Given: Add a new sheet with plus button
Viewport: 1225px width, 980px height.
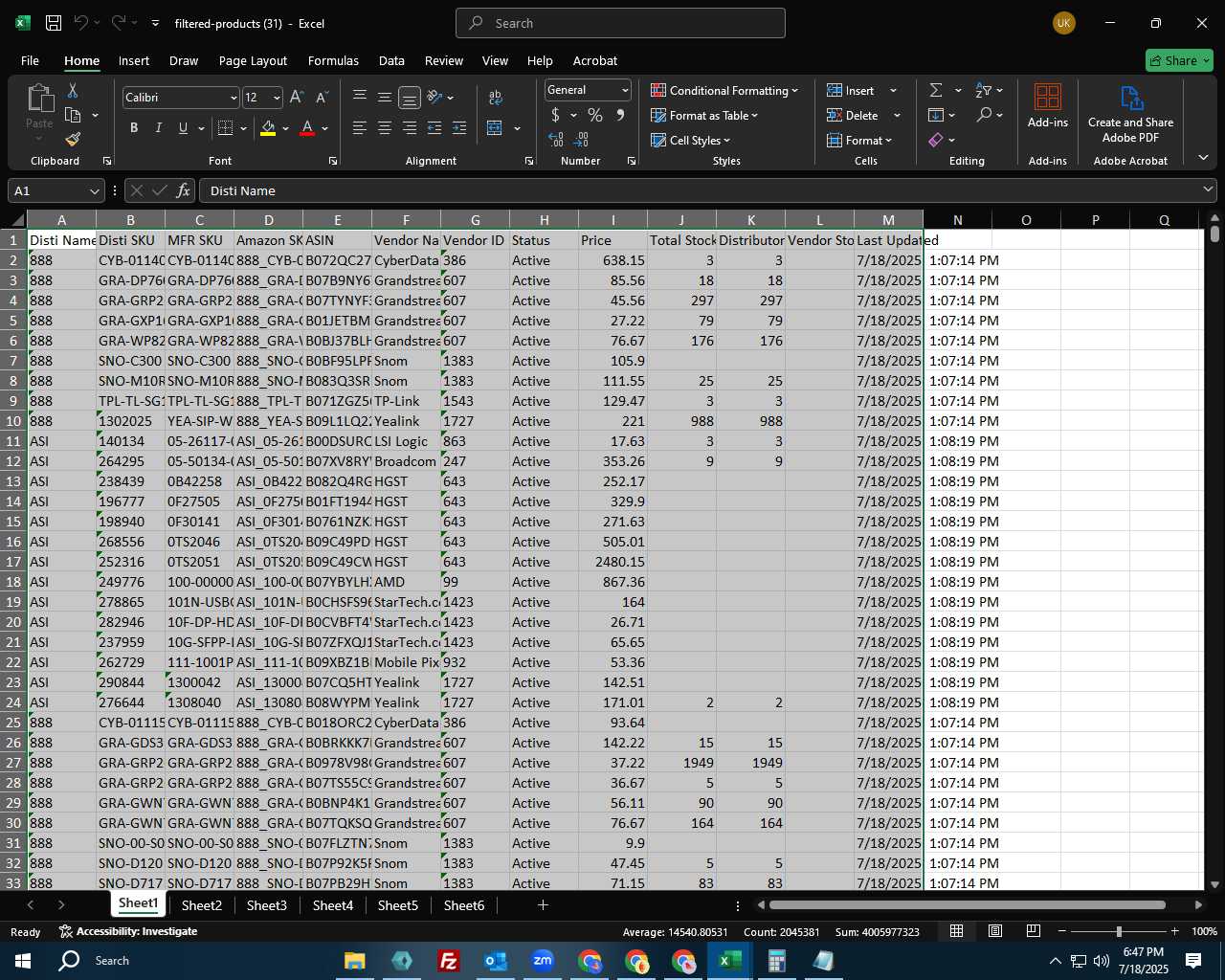Looking at the screenshot, I should 543,904.
